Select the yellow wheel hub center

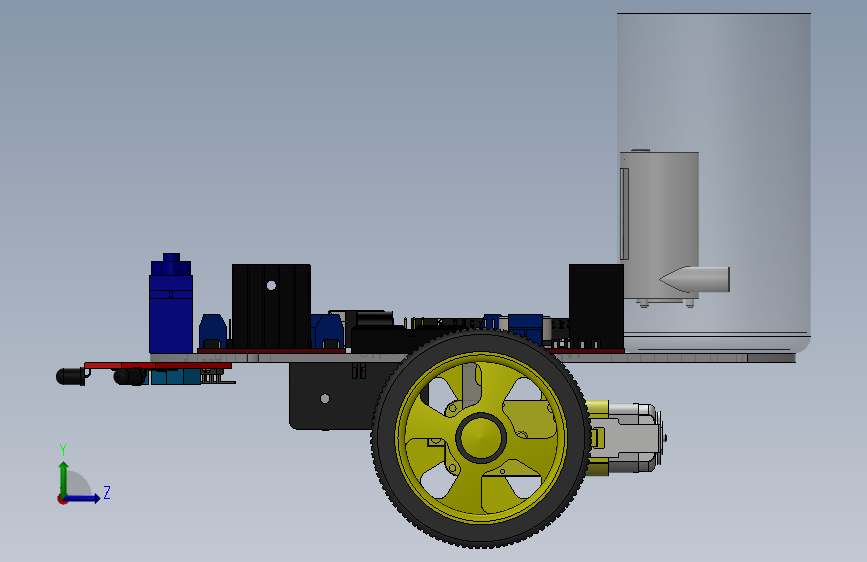coord(480,438)
